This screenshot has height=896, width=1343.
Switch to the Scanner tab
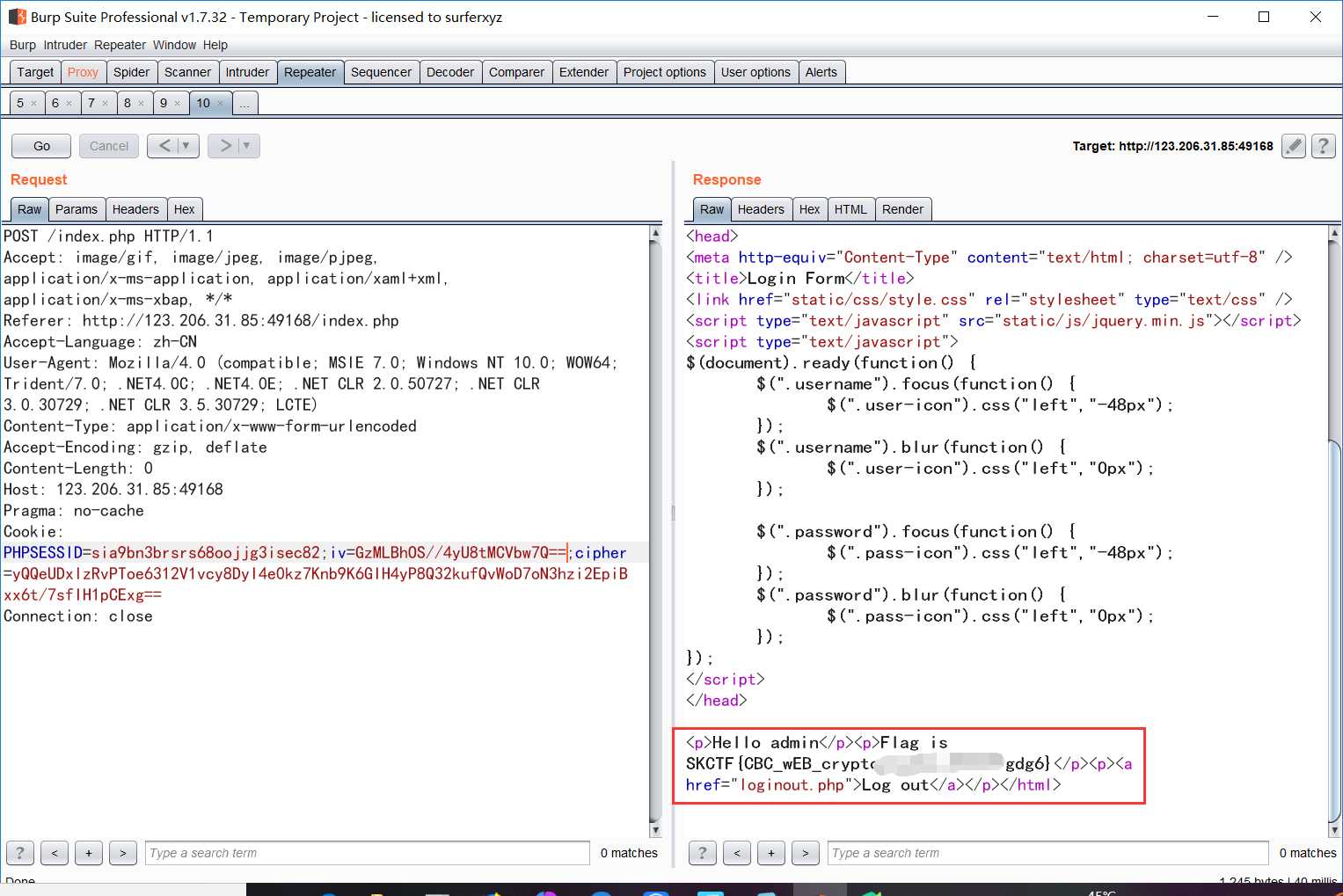pos(187,72)
